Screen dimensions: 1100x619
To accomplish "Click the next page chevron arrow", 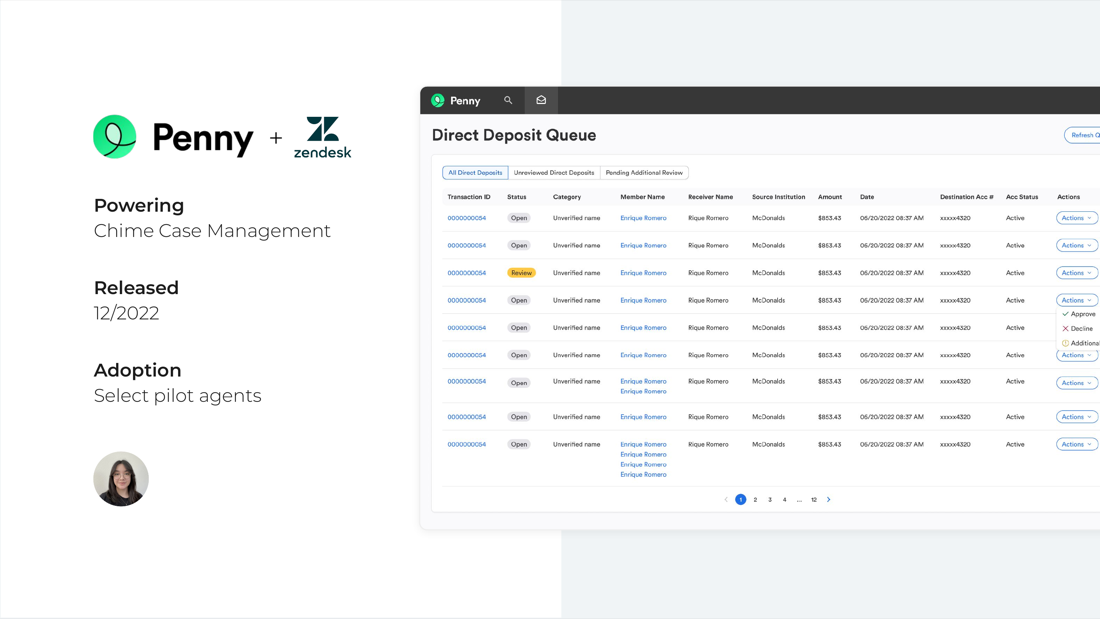I will (828, 499).
